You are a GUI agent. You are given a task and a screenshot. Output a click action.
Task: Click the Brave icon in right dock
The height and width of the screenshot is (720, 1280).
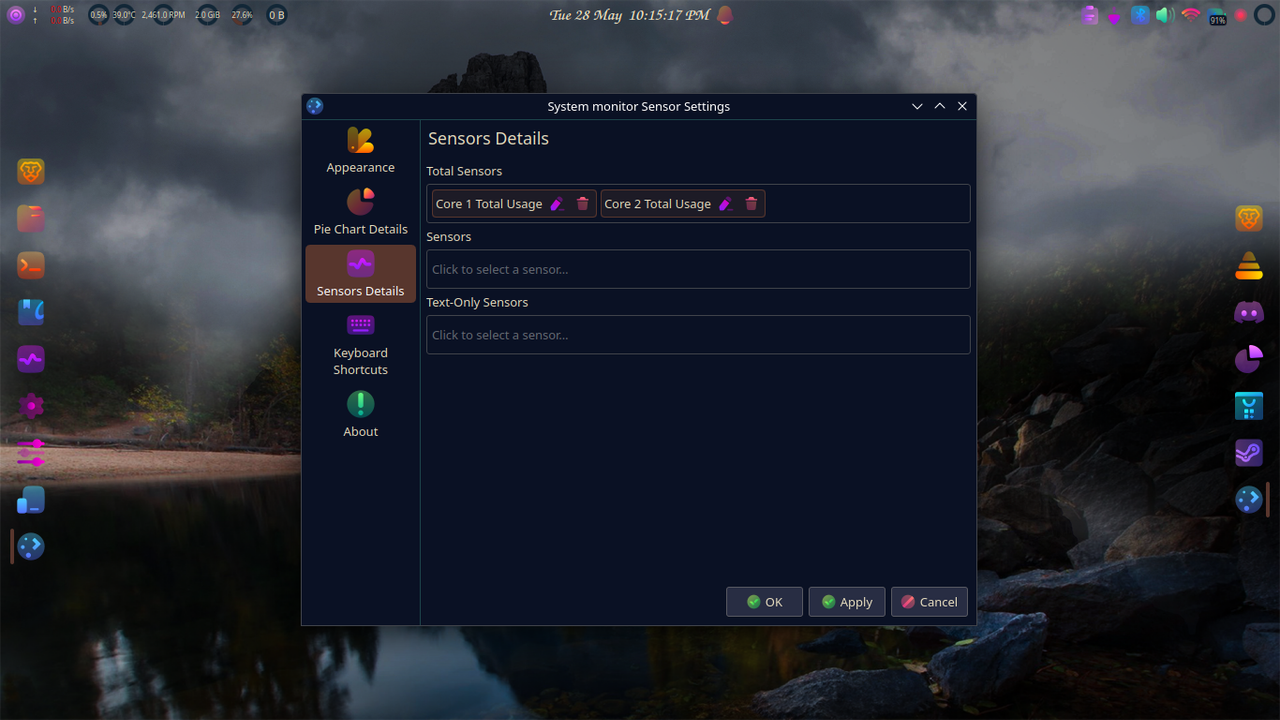tap(1249, 218)
